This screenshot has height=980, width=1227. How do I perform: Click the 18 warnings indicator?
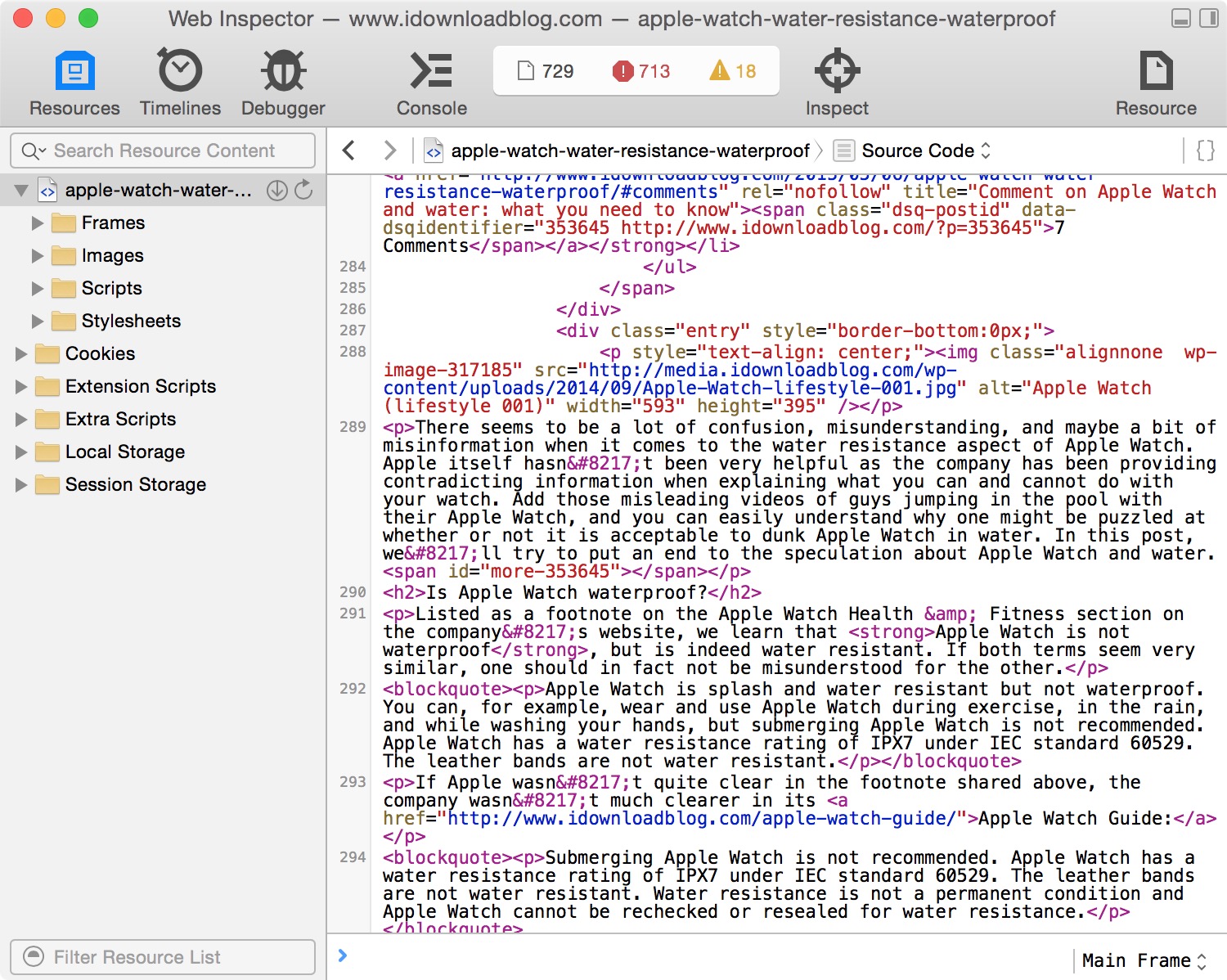click(x=733, y=71)
